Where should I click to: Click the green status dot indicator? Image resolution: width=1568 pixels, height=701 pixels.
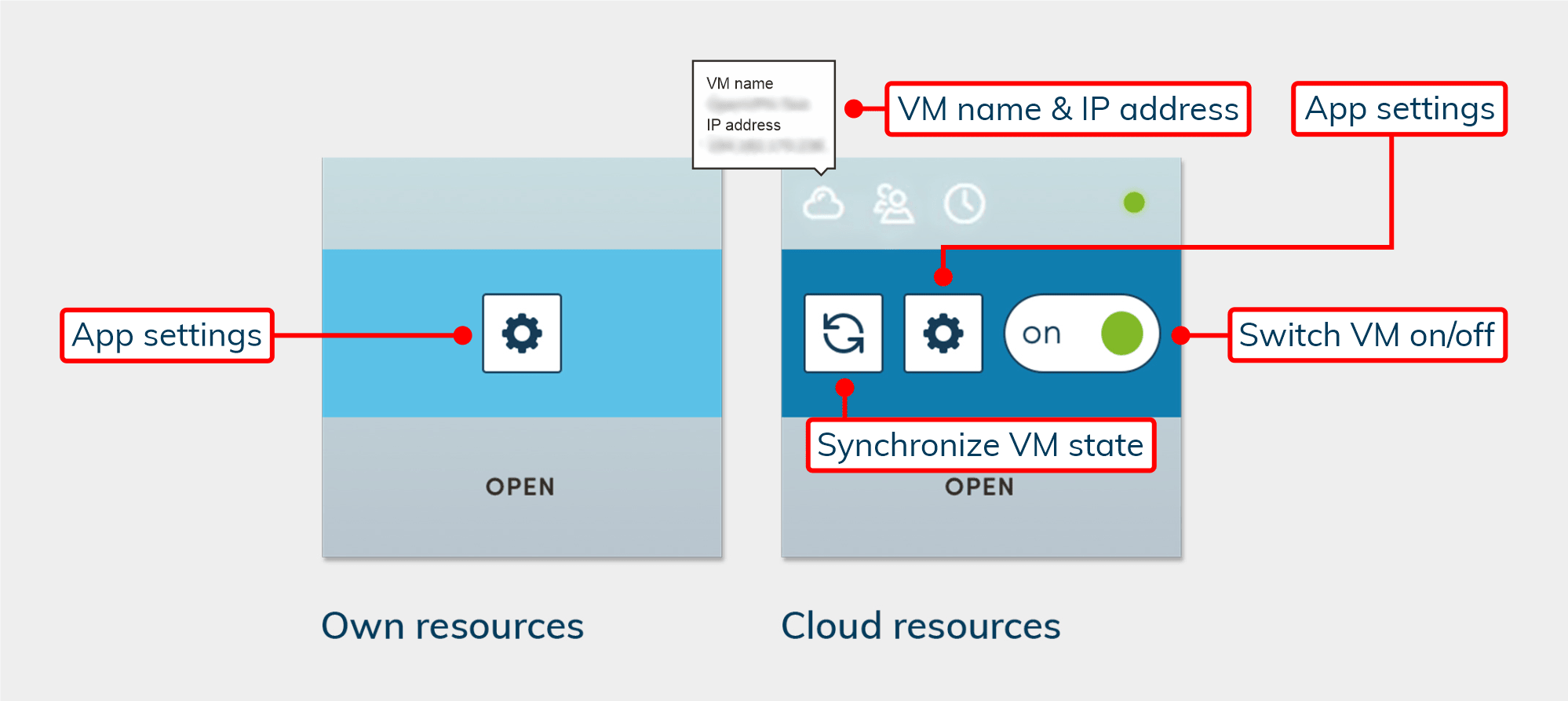(x=1133, y=203)
